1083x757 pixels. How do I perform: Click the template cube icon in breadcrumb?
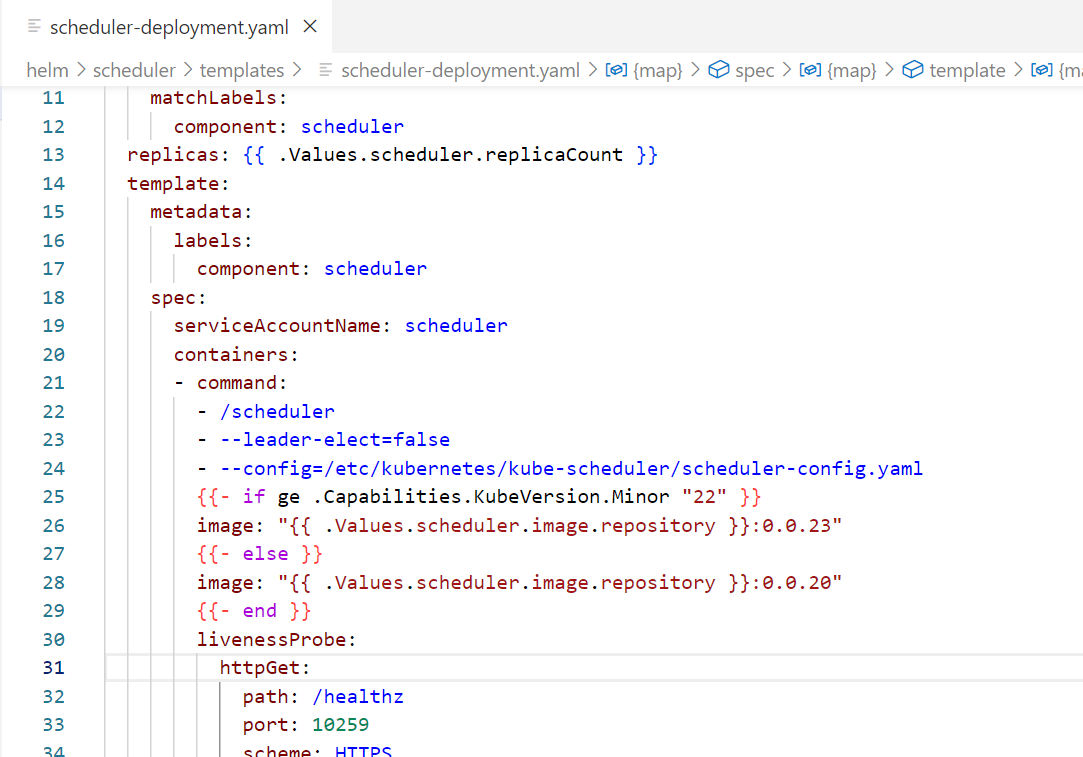click(913, 70)
